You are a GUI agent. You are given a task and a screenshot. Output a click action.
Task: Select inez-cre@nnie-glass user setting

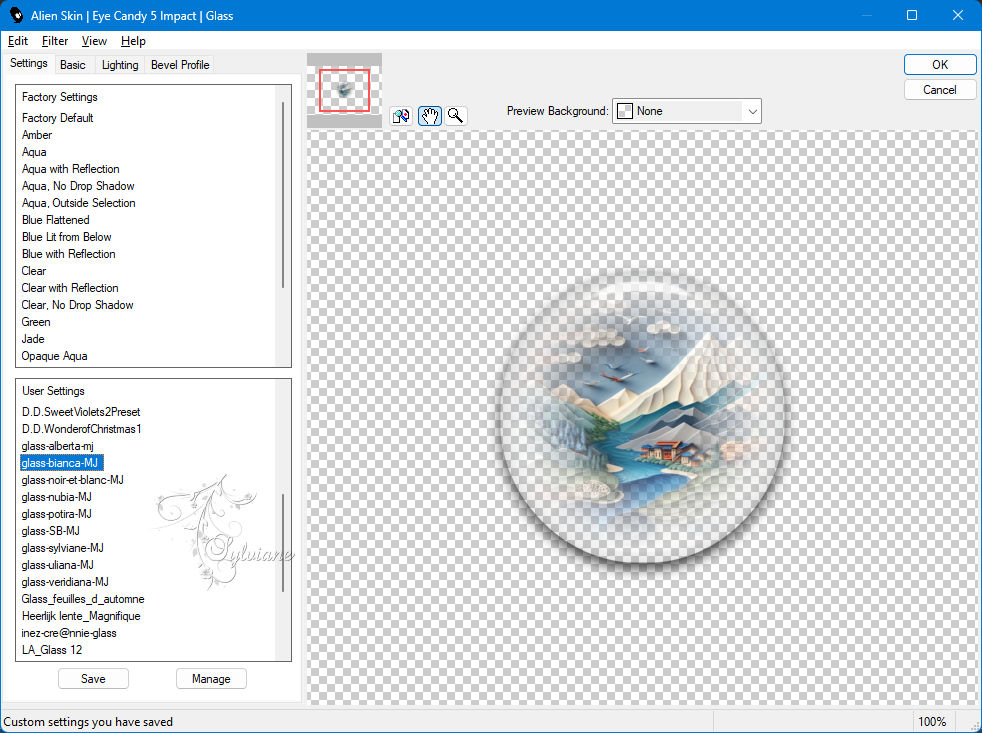coord(69,633)
